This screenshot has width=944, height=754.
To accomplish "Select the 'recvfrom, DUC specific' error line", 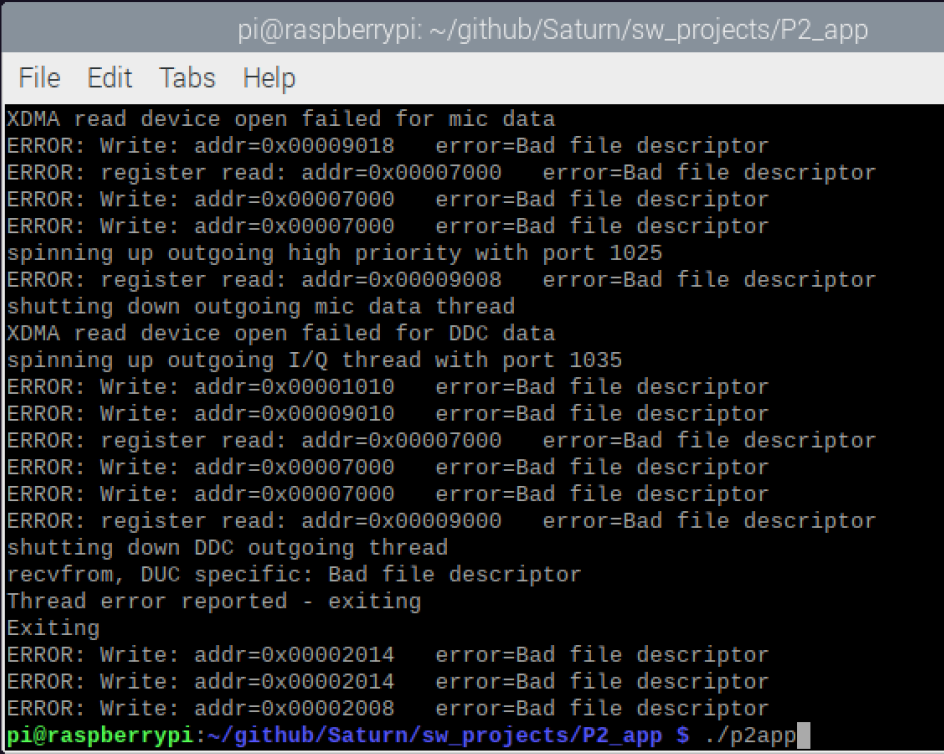I will 290,574.
